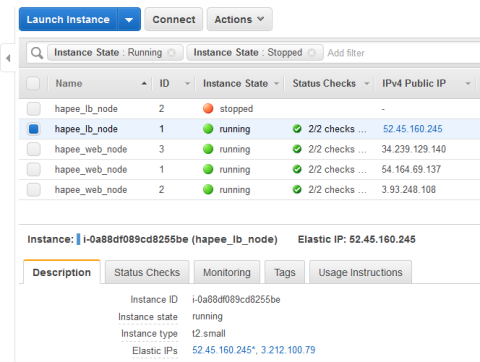The width and height of the screenshot is (480, 362).
Task: Switch to the Status Checks tab
Action: pos(147,272)
